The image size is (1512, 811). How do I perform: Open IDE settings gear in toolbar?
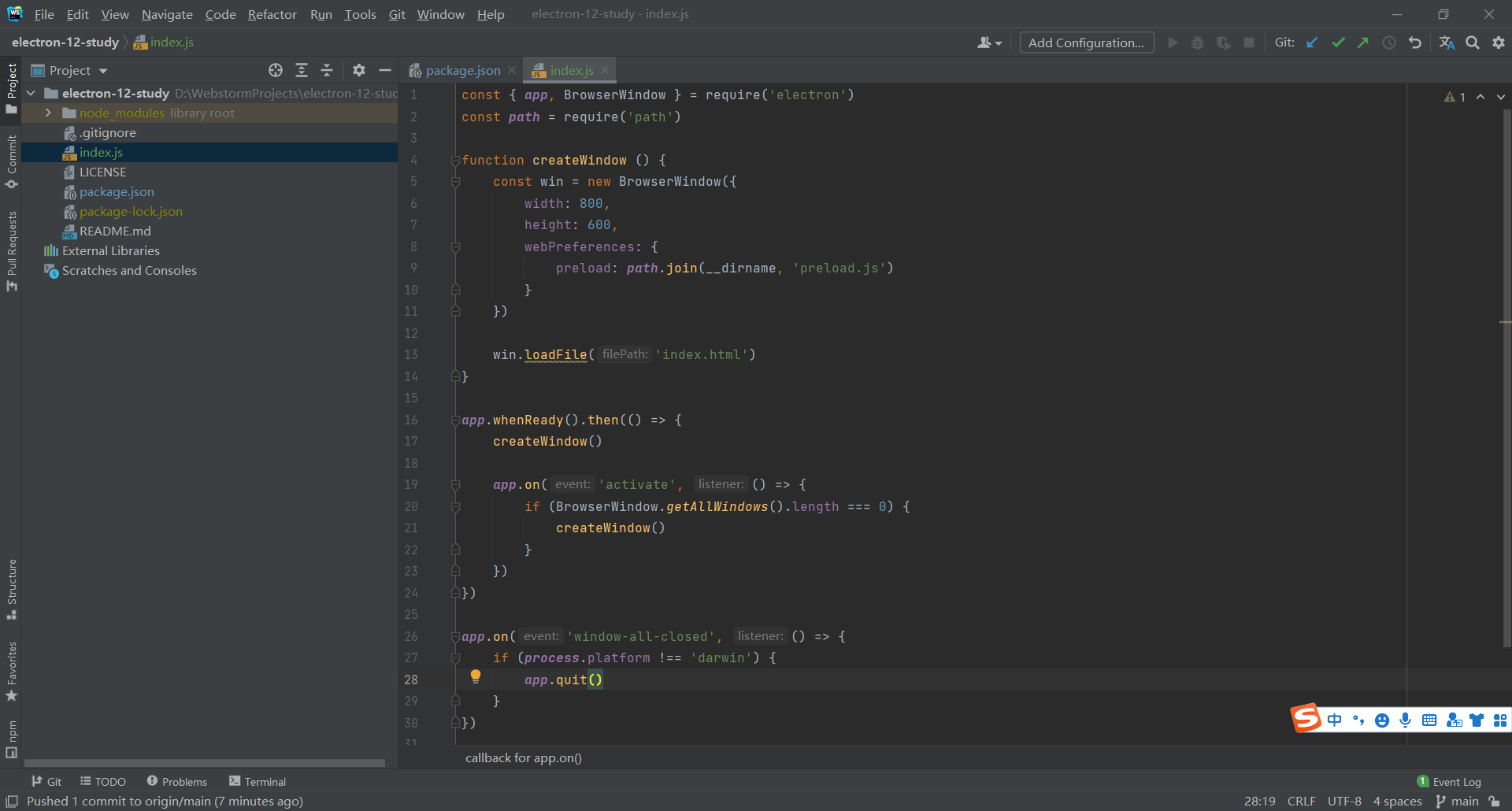(x=1499, y=43)
